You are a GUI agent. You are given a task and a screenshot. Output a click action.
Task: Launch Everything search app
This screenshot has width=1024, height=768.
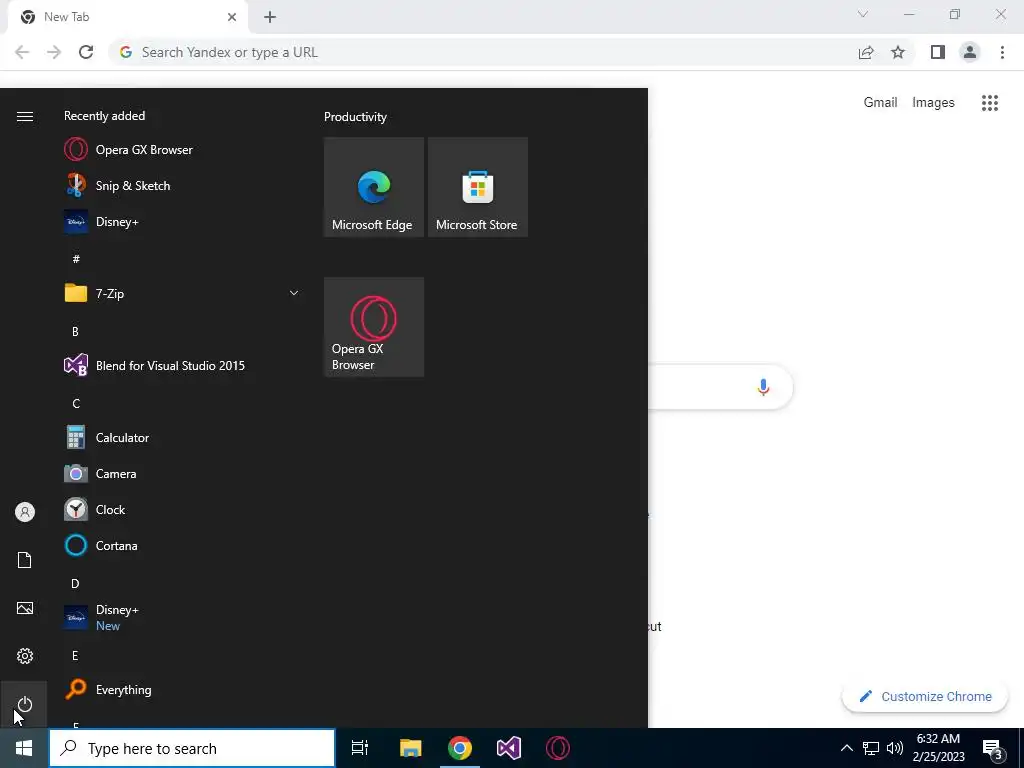[180, 690]
